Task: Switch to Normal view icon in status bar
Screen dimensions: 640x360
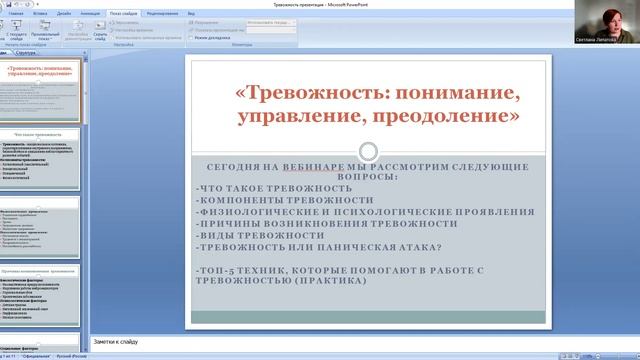Action: [564, 356]
